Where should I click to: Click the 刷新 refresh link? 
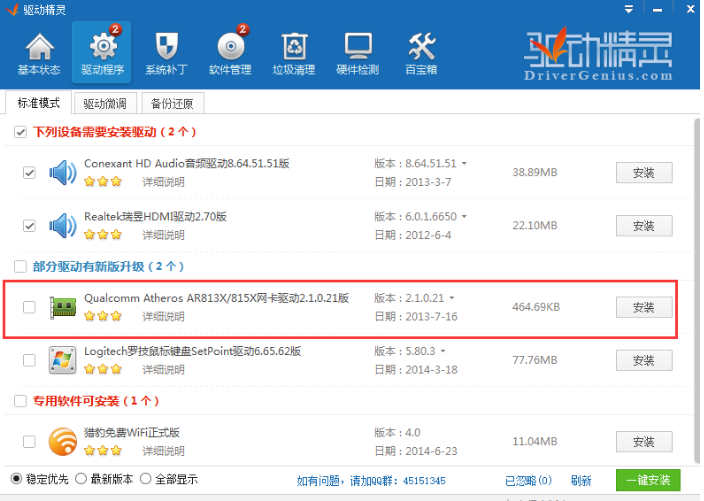click(x=581, y=480)
